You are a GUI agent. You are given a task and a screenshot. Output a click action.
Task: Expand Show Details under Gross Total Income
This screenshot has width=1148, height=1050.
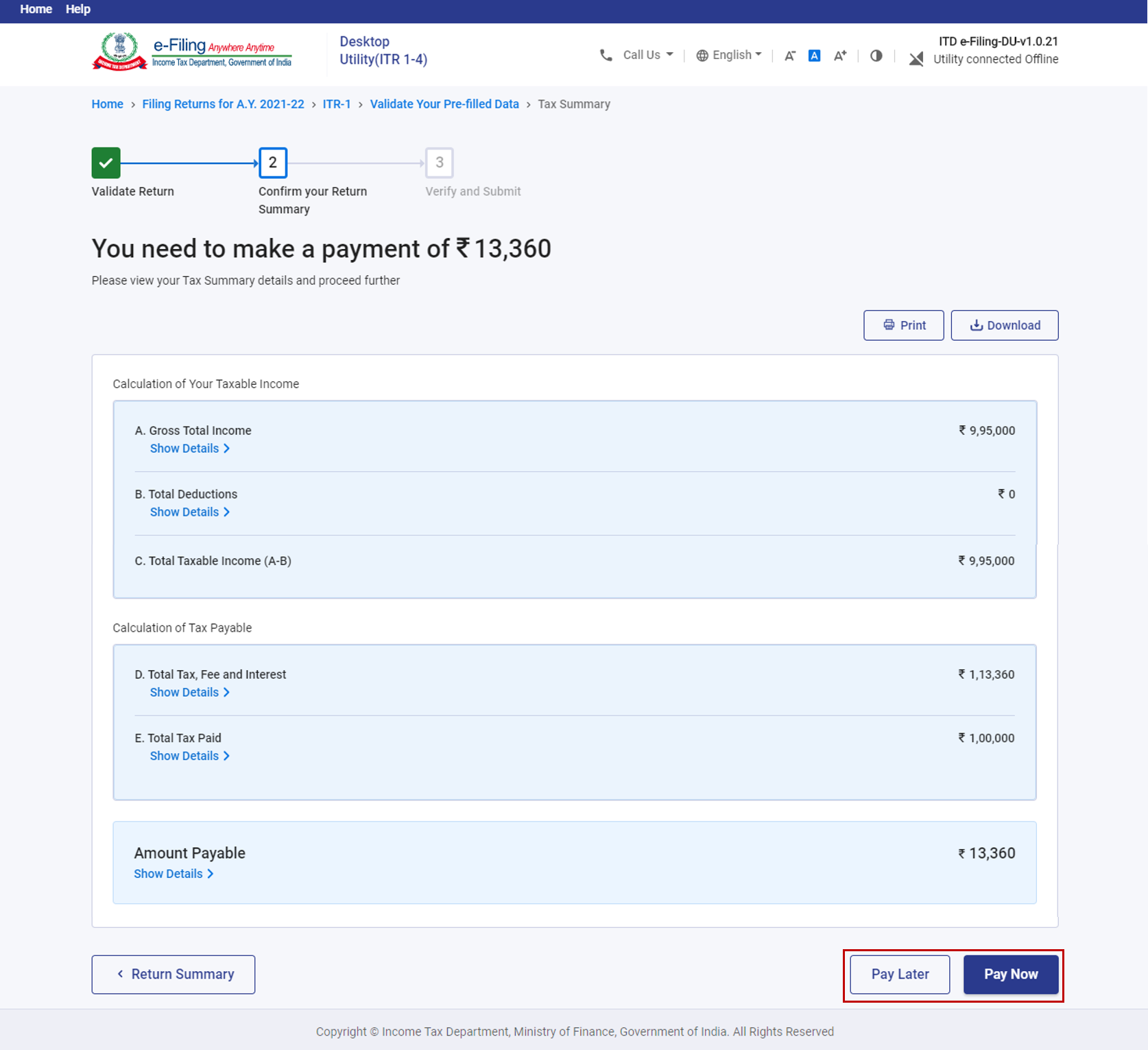click(x=189, y=449)
